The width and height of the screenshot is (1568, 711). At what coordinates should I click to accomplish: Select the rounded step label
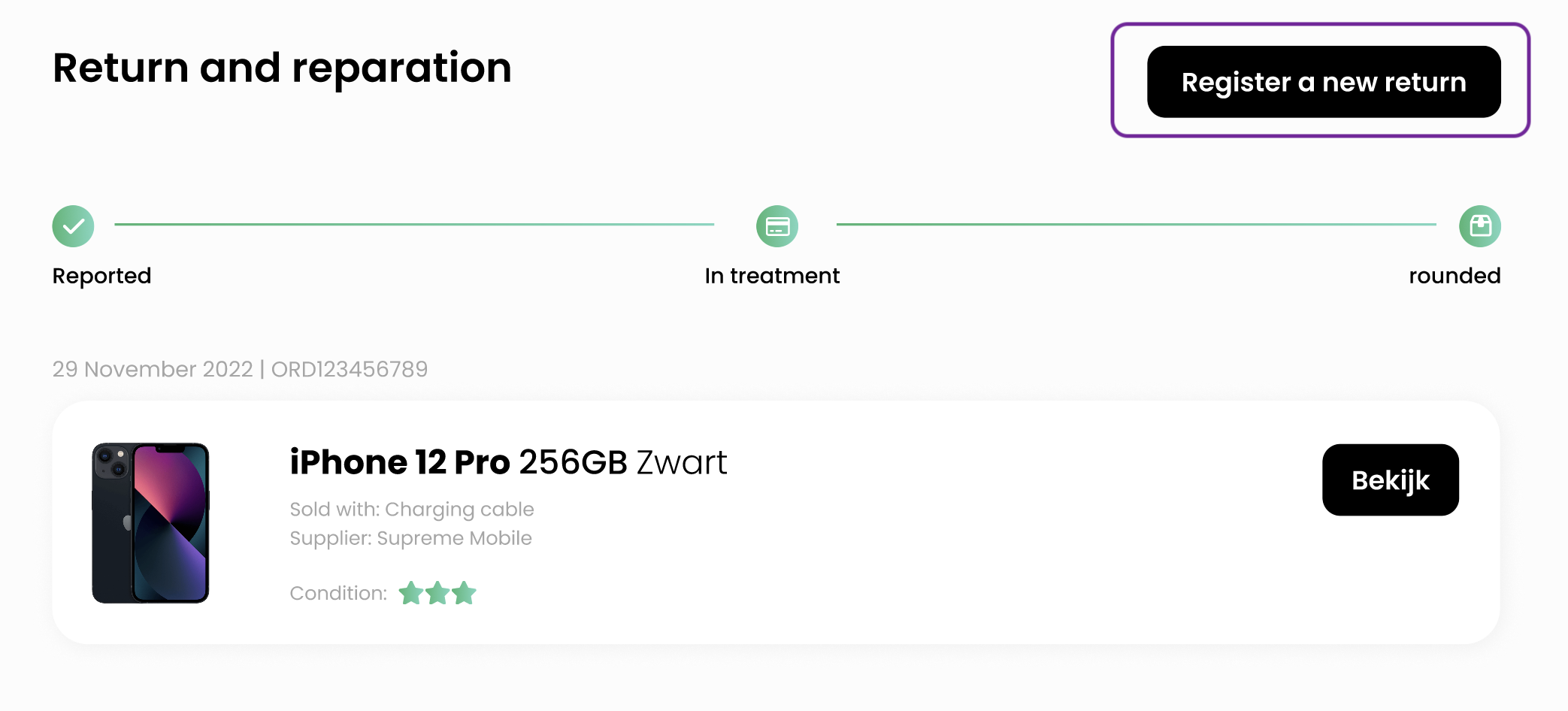(x=1454, y=276)
